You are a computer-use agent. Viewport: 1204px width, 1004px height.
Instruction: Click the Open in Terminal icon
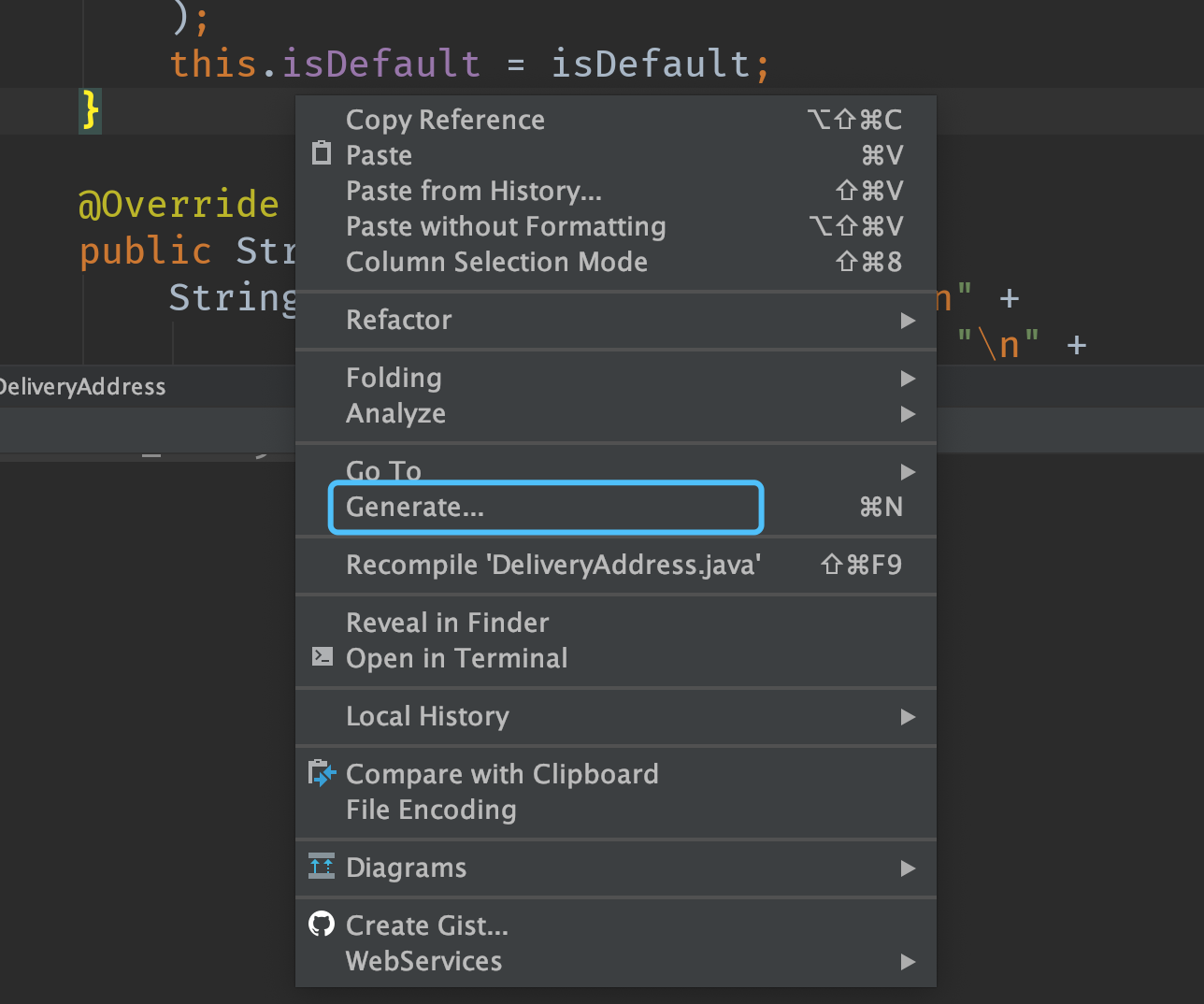click(x=322, y=657)
